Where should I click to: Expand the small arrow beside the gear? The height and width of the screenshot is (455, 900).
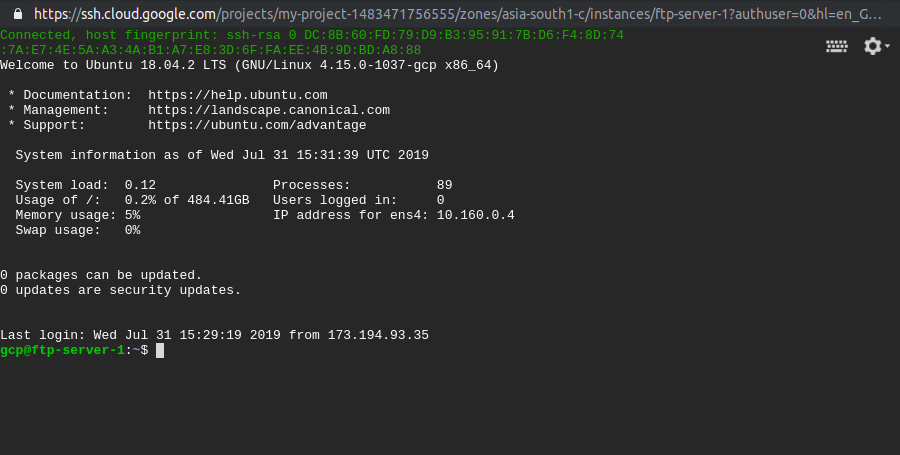887,45
